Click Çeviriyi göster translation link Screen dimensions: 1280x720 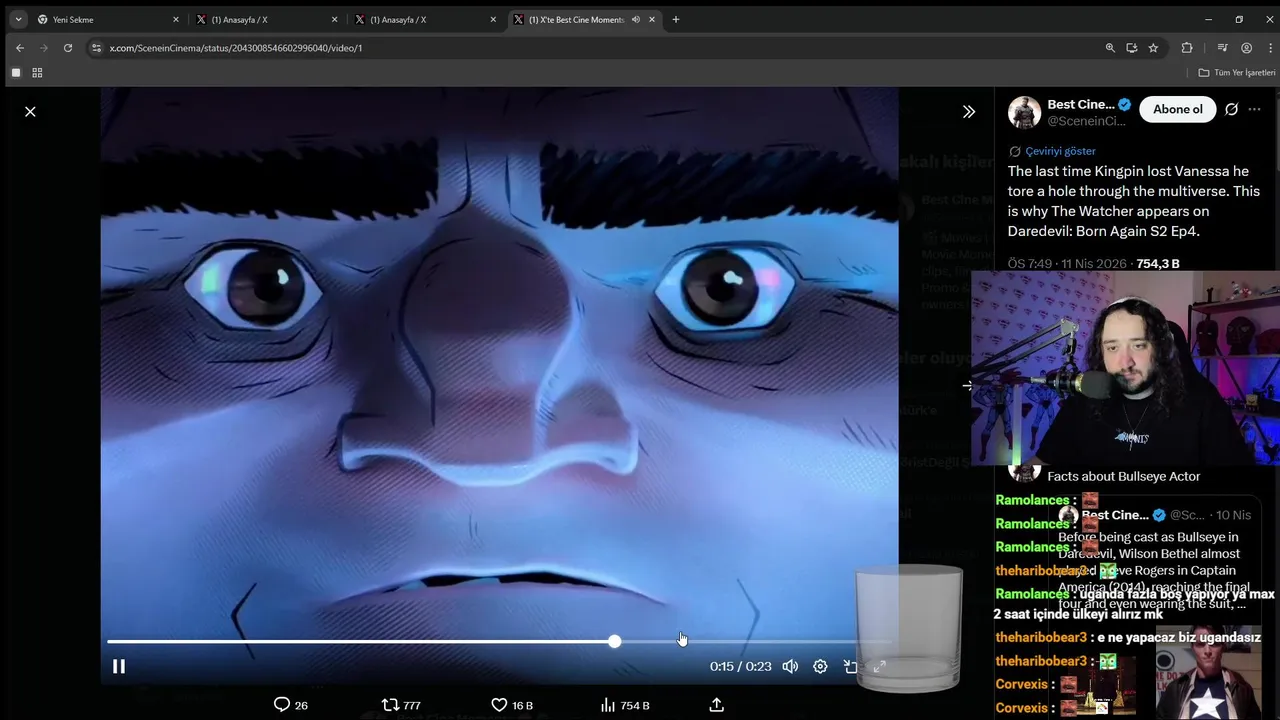tap(1060, 151)
